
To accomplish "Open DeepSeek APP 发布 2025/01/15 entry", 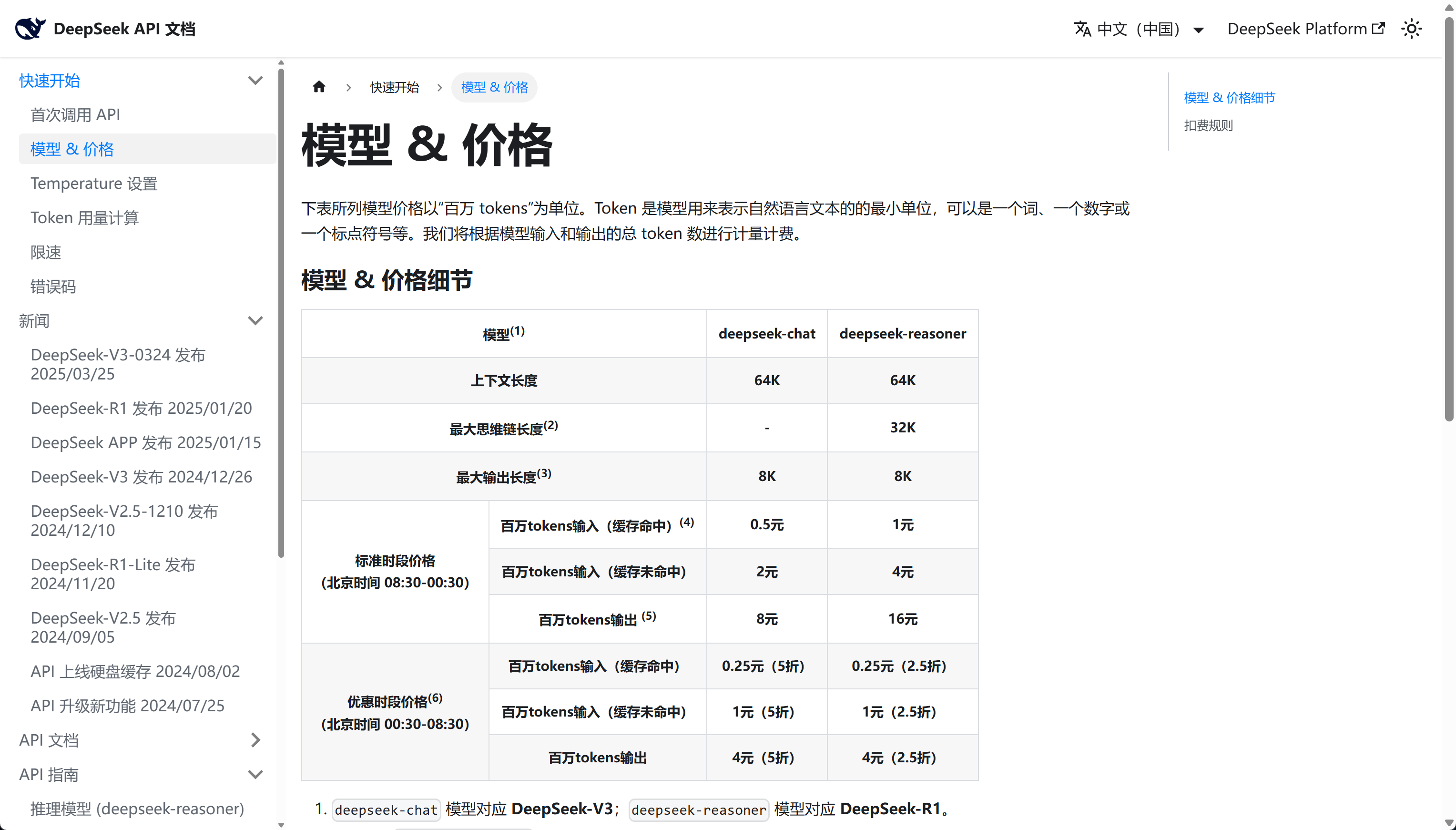I will 146,442.
